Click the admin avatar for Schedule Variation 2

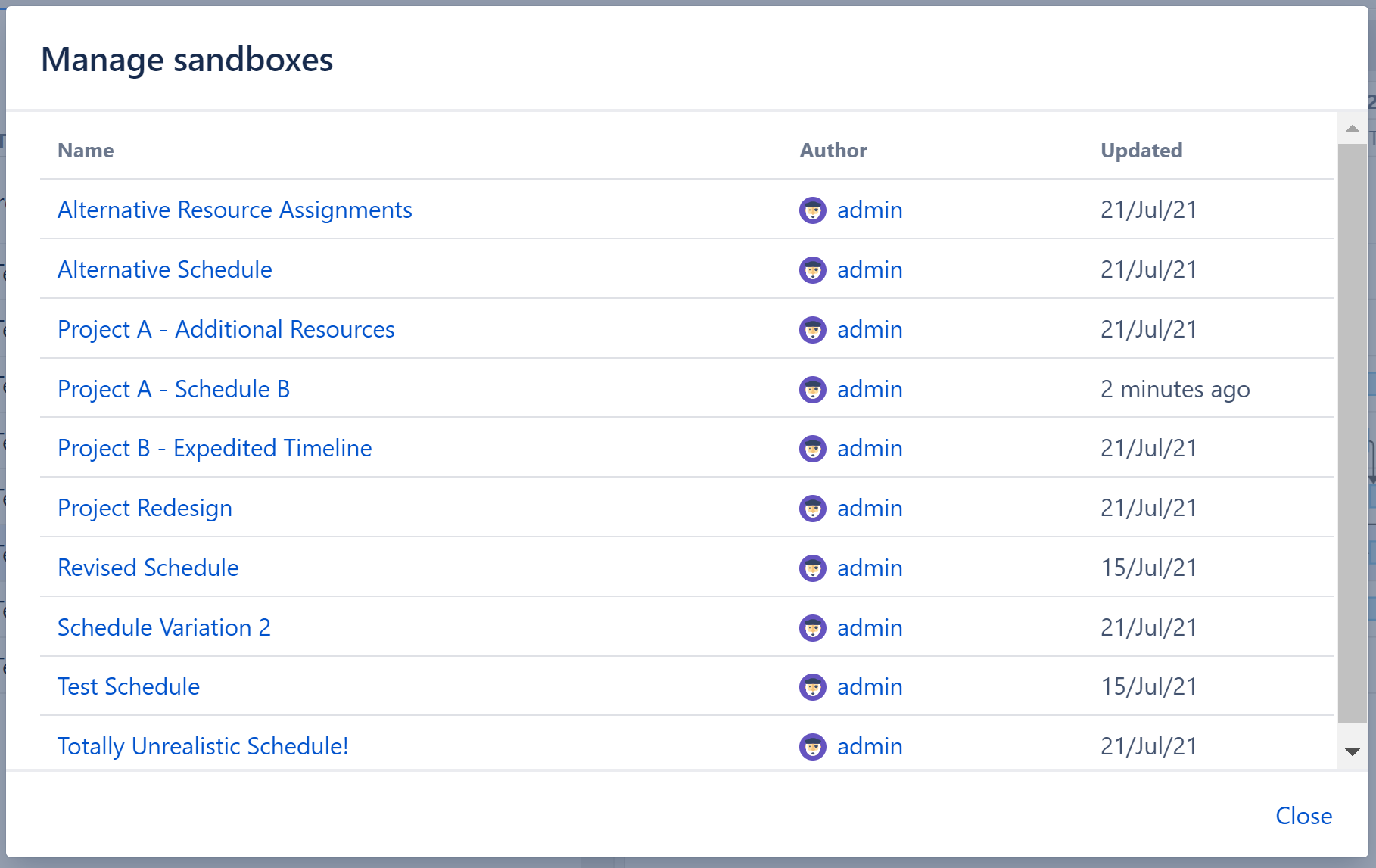[813, 627]
